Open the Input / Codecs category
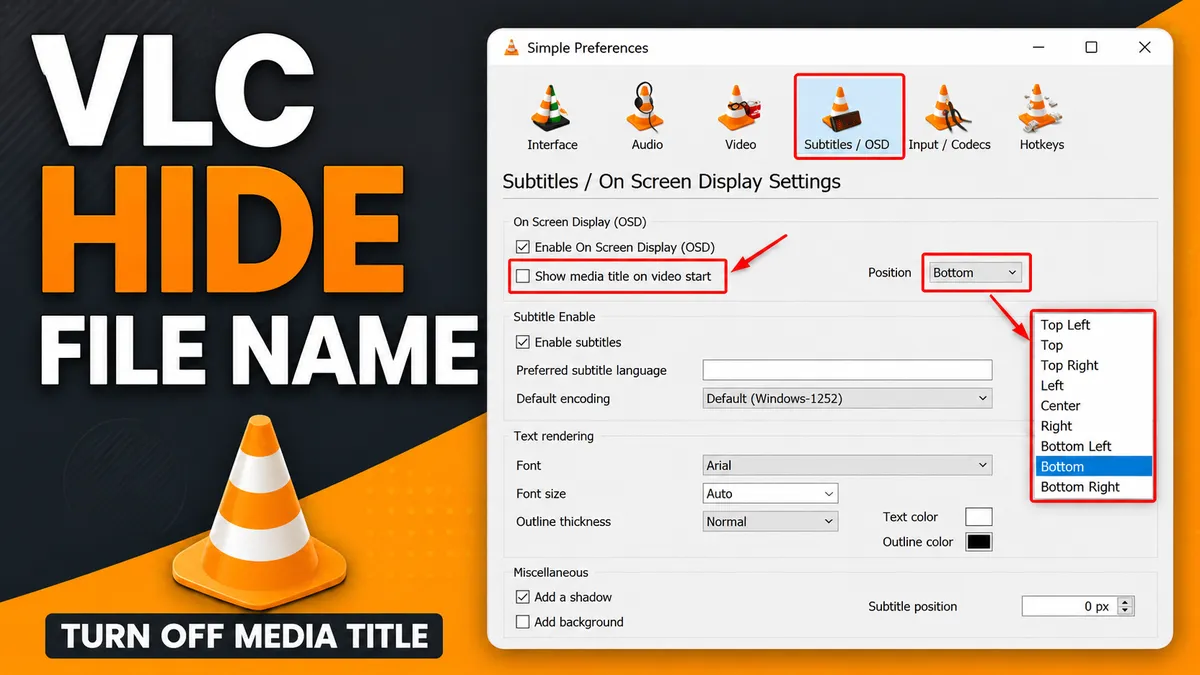This screenshot has height=675, width=1200. pos(949,116)
